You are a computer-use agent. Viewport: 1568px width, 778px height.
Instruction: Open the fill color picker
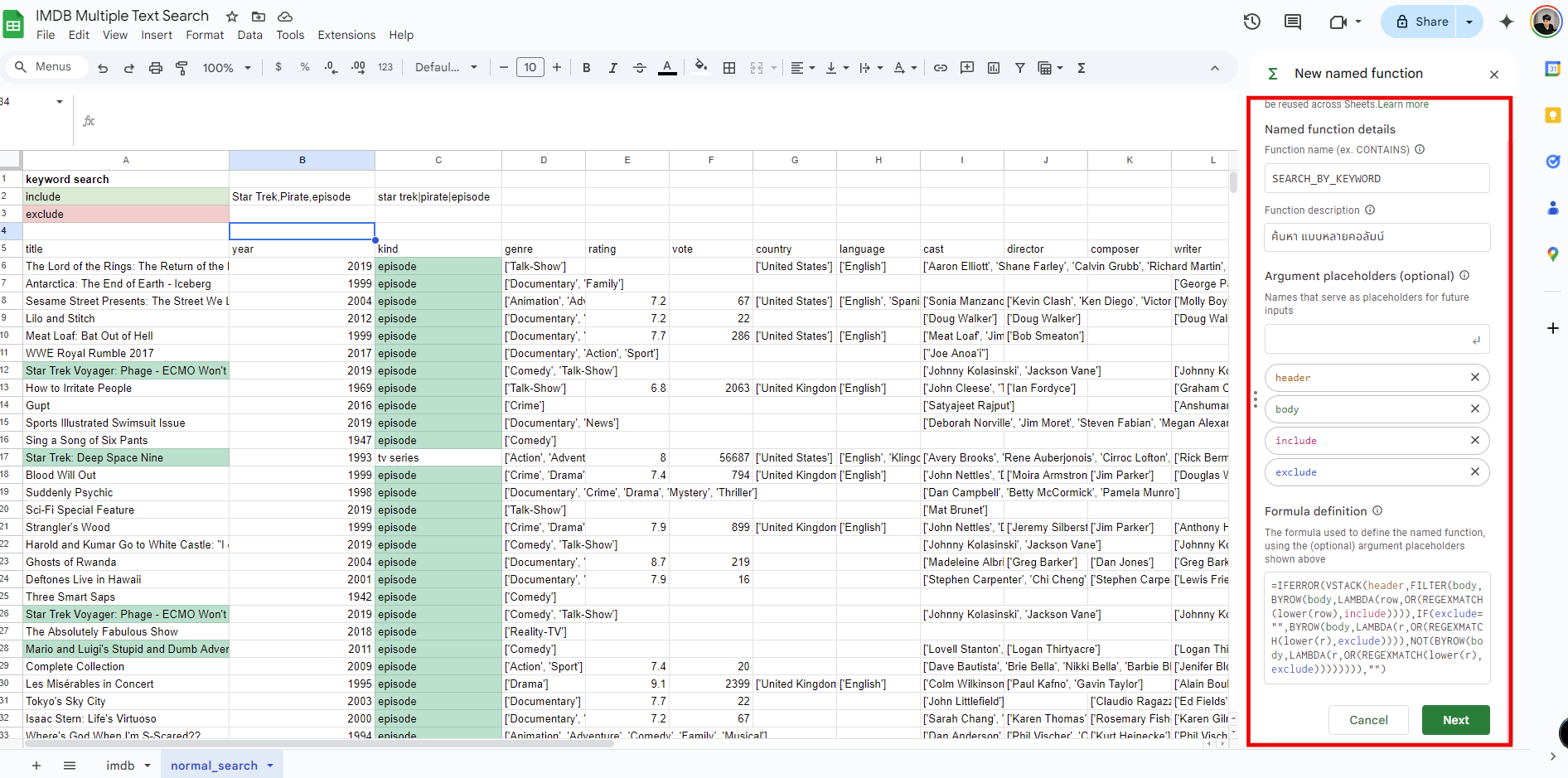pyautogui.click(x=701, y=66)
